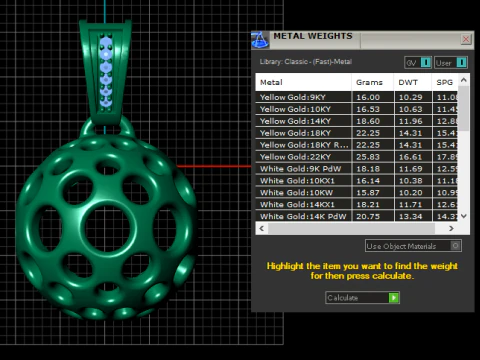Click the 11.96 DWT cell

413,121
